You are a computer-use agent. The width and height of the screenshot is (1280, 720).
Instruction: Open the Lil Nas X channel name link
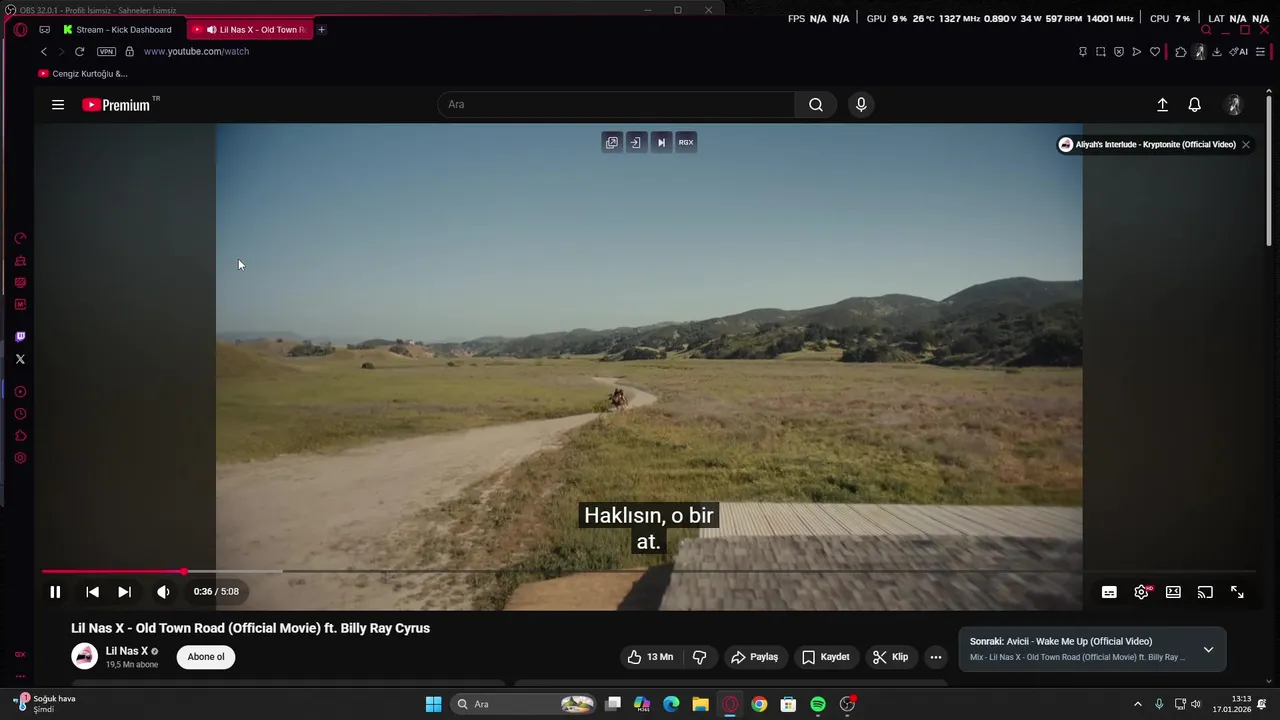(127, 651)
